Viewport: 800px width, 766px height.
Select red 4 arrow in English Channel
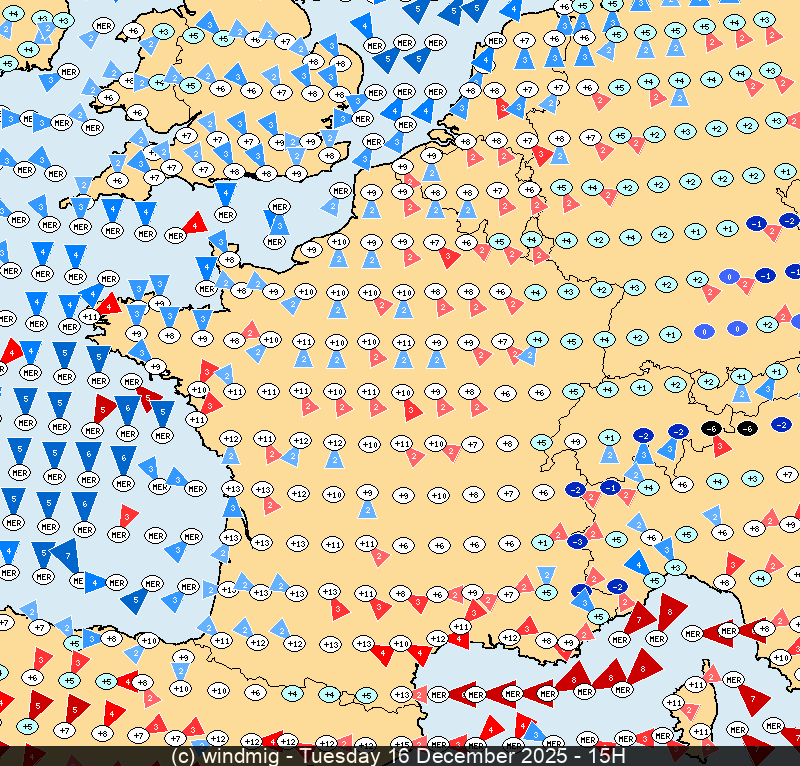(196, 223)
